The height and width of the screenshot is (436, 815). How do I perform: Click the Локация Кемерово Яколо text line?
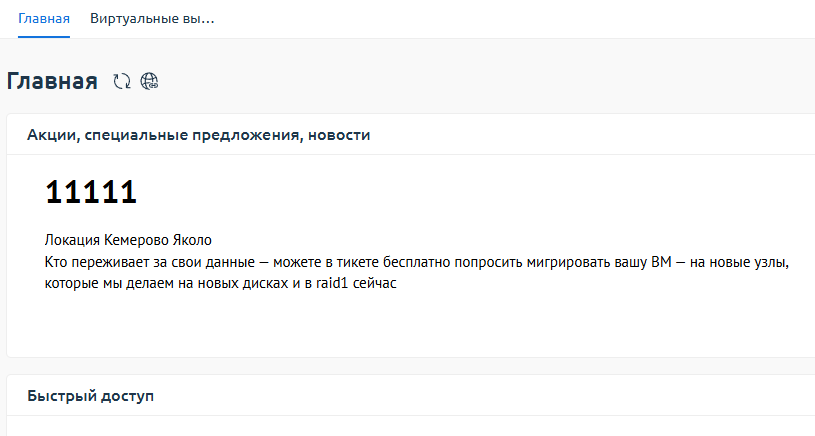129,241
